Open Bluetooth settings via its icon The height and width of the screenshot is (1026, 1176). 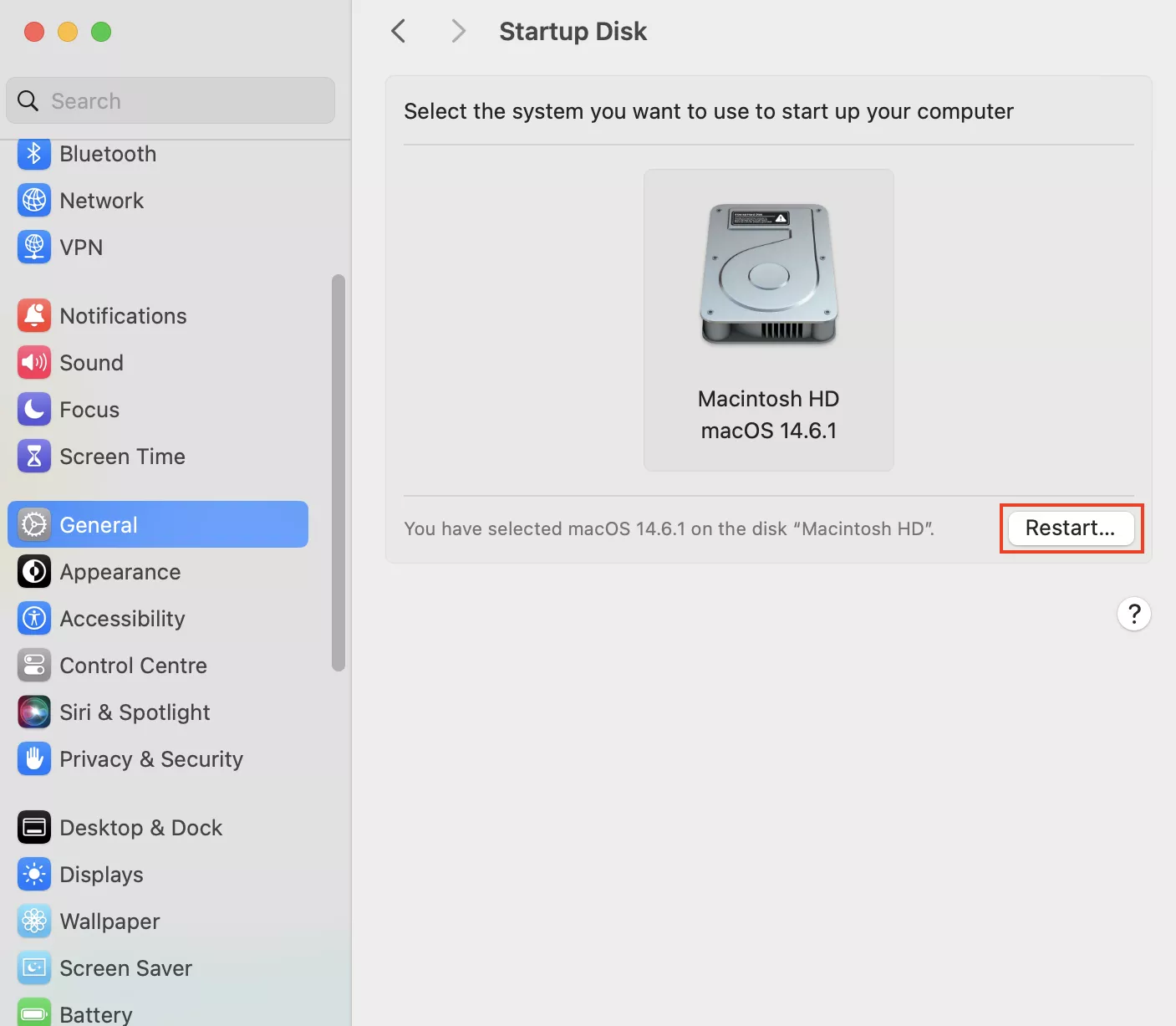click(x=33, y=154)
